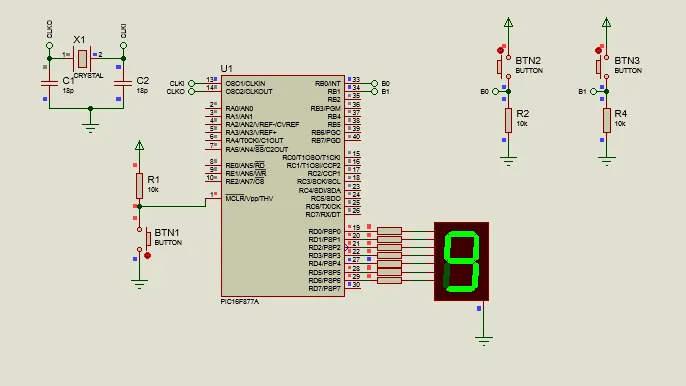Click the resistor on the RD6 line
Image resolution: width=686 pixels, height=386 pixels.
point(389,281)
